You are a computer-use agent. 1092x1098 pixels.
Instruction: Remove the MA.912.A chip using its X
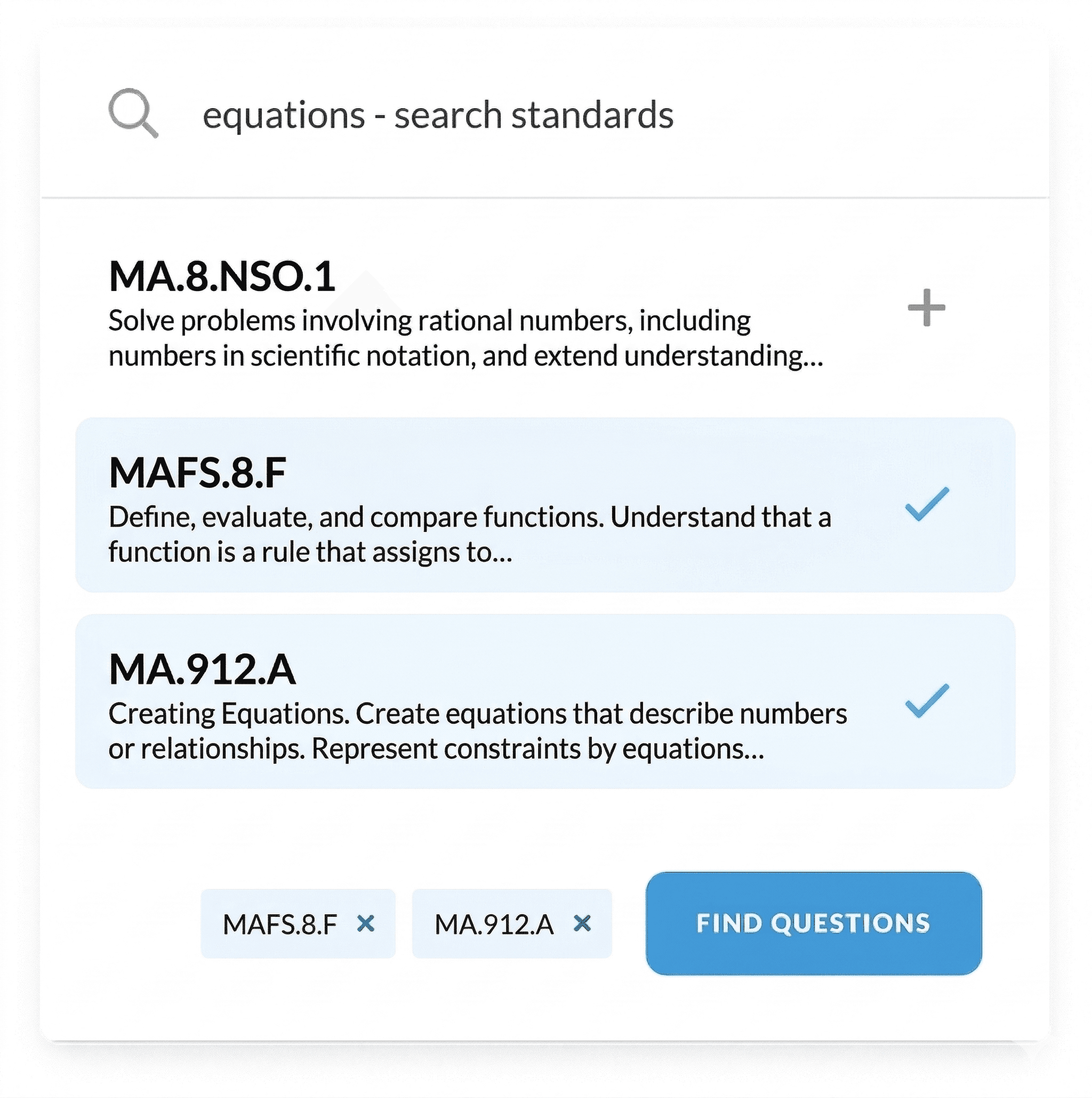coord(582,924)
